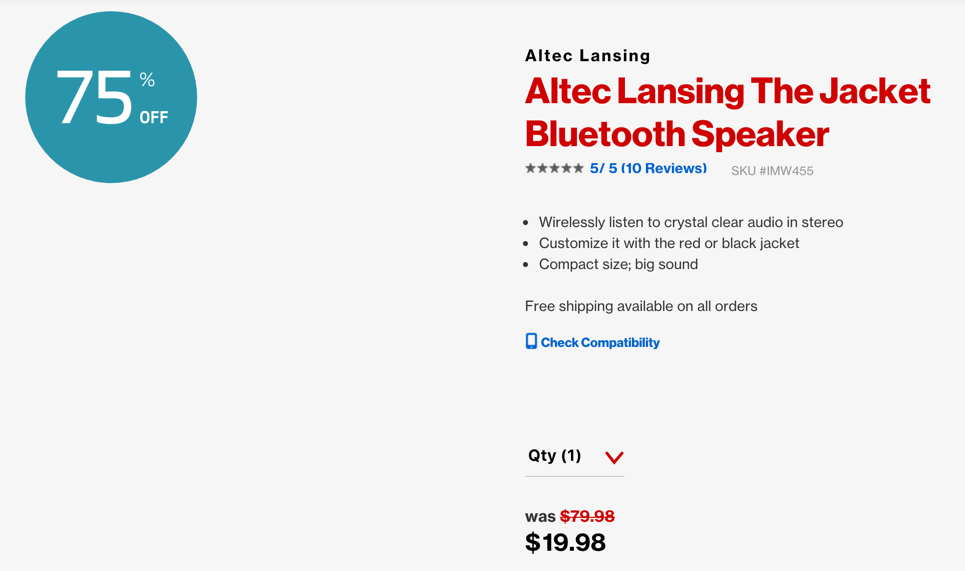Click the red or black jacket bullet
Screen dimensions: 965x571
coord(669,243)
